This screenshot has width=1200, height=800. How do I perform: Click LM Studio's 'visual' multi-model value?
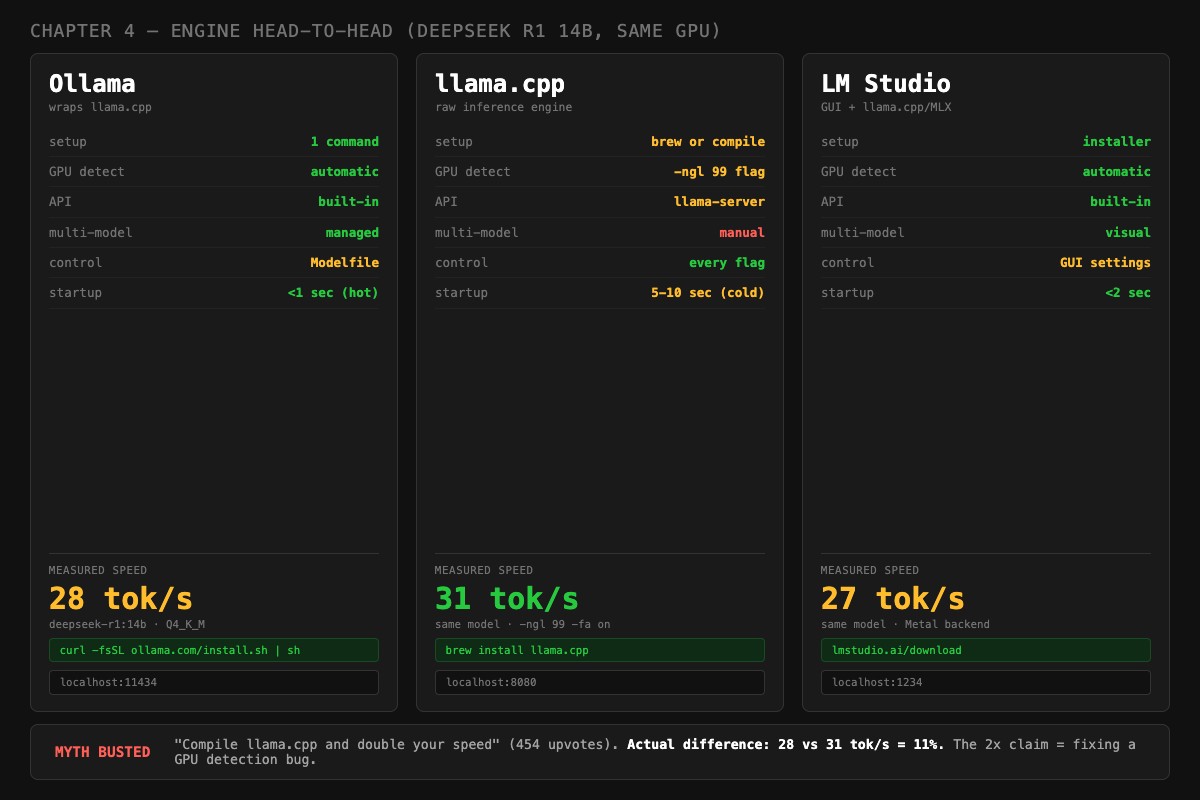pos(1128,233)
